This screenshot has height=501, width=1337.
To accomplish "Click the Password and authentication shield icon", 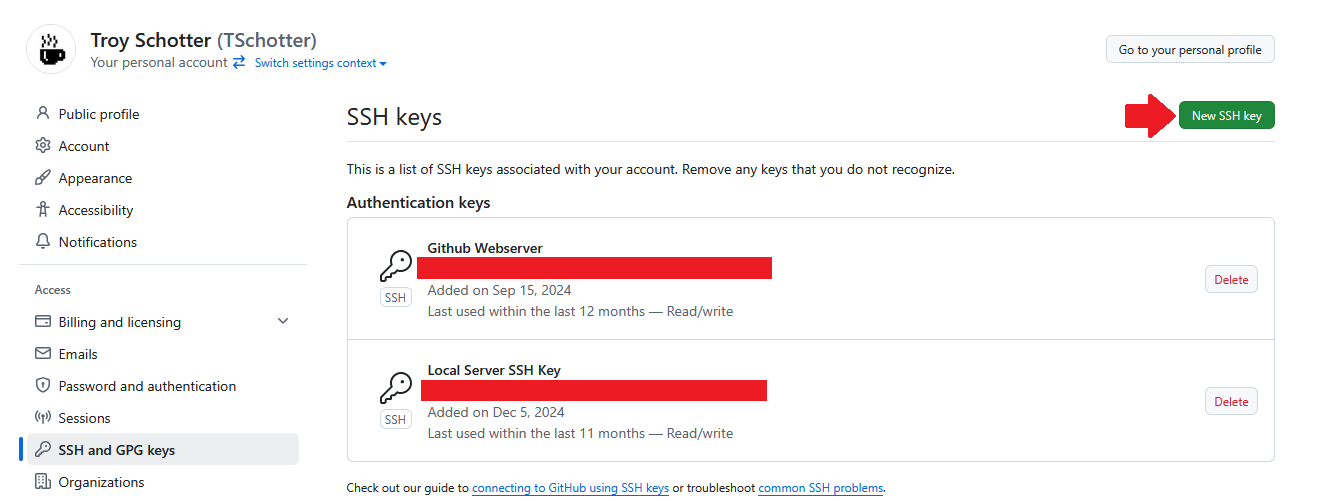I will 43,386.
